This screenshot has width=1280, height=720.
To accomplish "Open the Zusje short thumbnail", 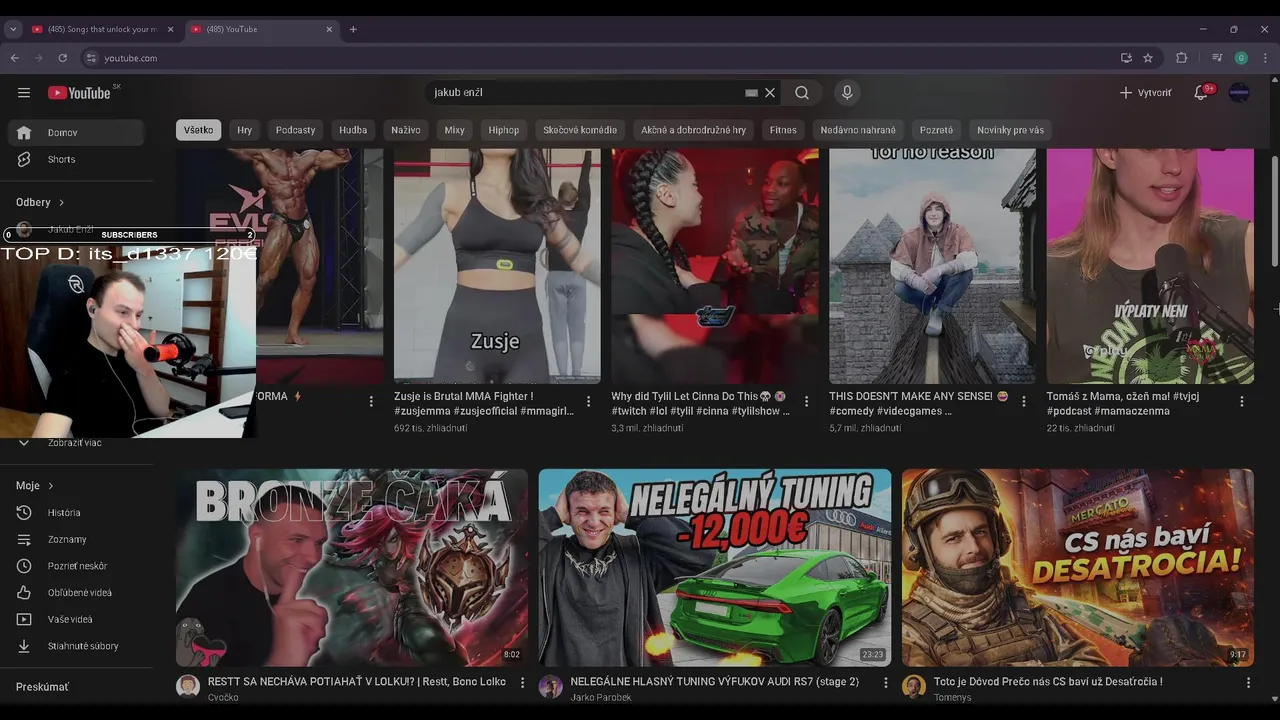I will [497, 266].
